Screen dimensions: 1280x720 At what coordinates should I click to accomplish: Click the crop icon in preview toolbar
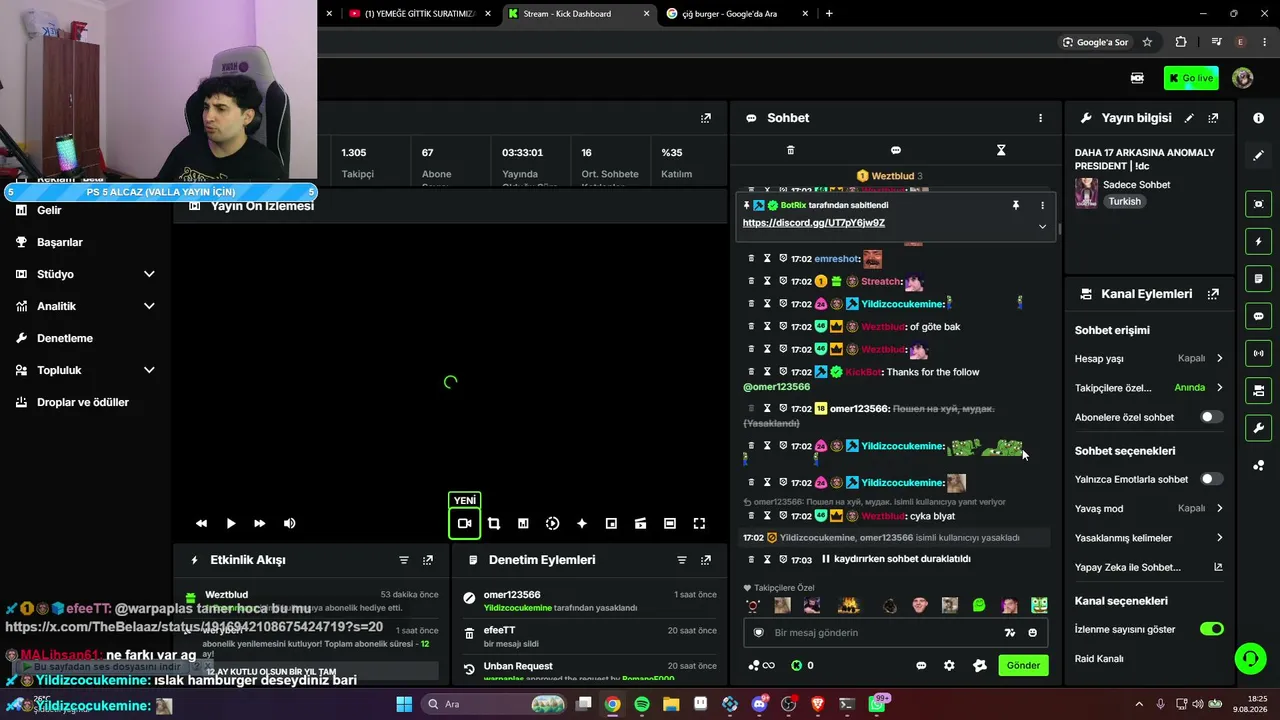point(494,523)
